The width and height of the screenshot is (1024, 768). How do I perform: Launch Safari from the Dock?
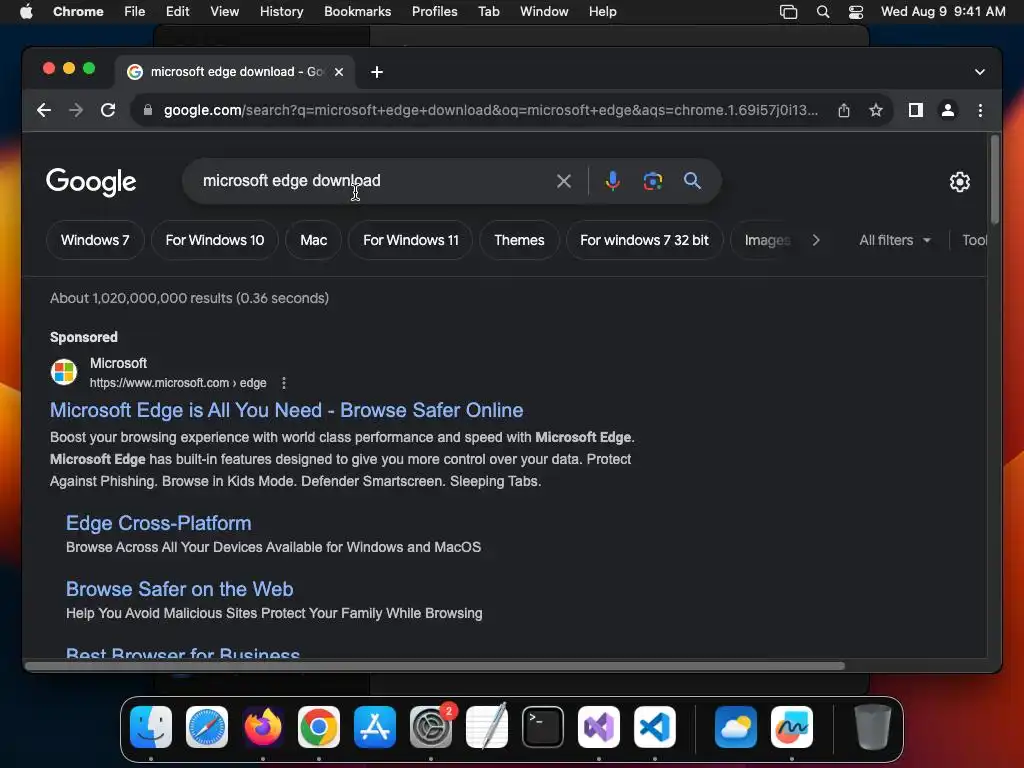(x=207, y=727)
